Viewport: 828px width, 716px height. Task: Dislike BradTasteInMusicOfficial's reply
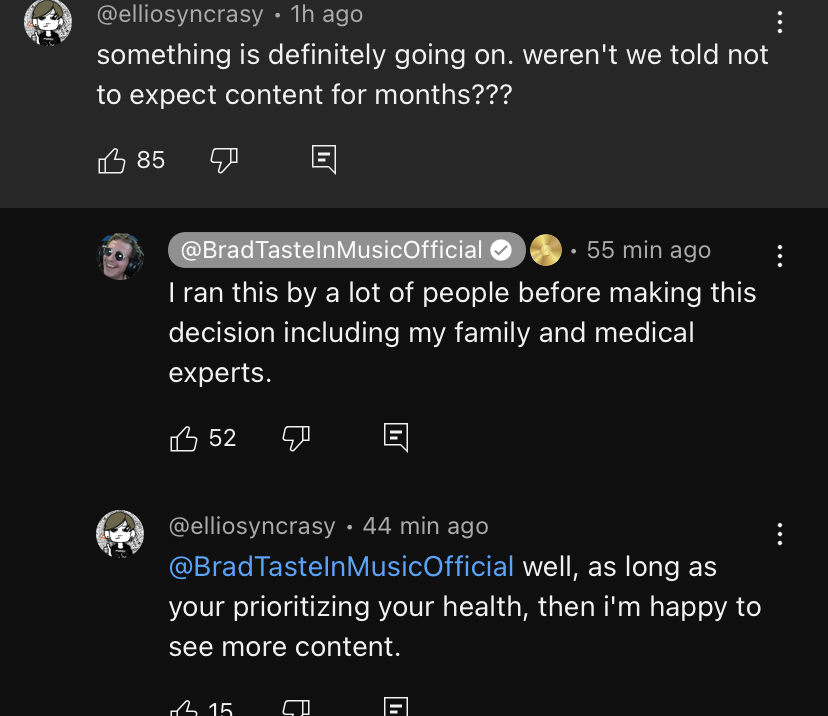click(296, 439)
